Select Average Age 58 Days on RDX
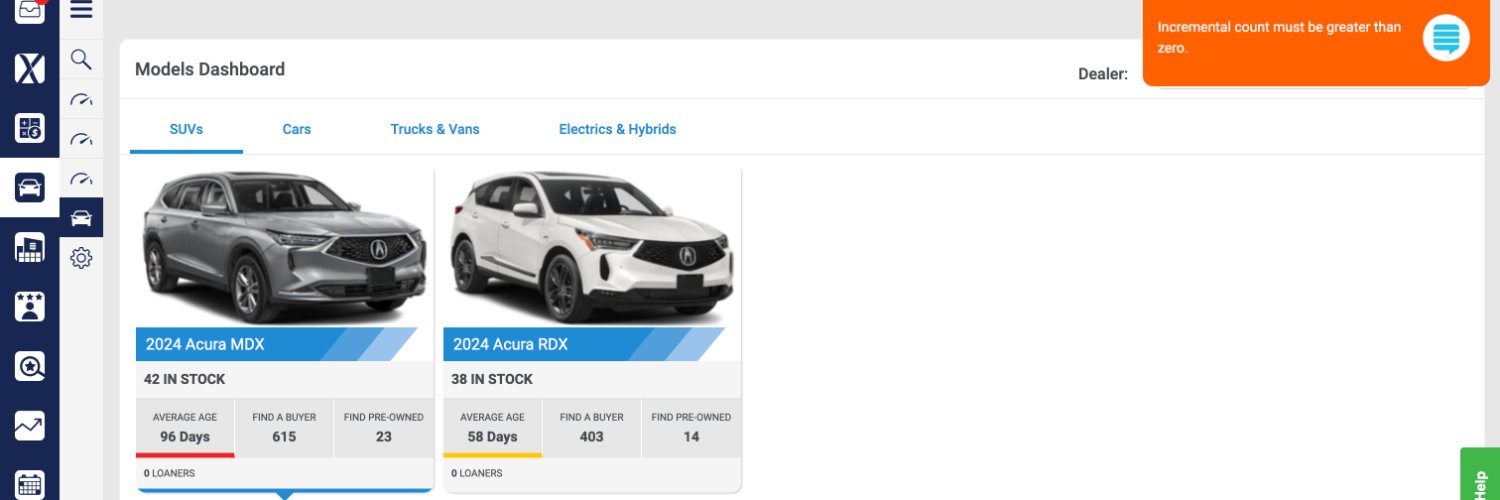Screen dimensions: 1500x500 point(492,427)
